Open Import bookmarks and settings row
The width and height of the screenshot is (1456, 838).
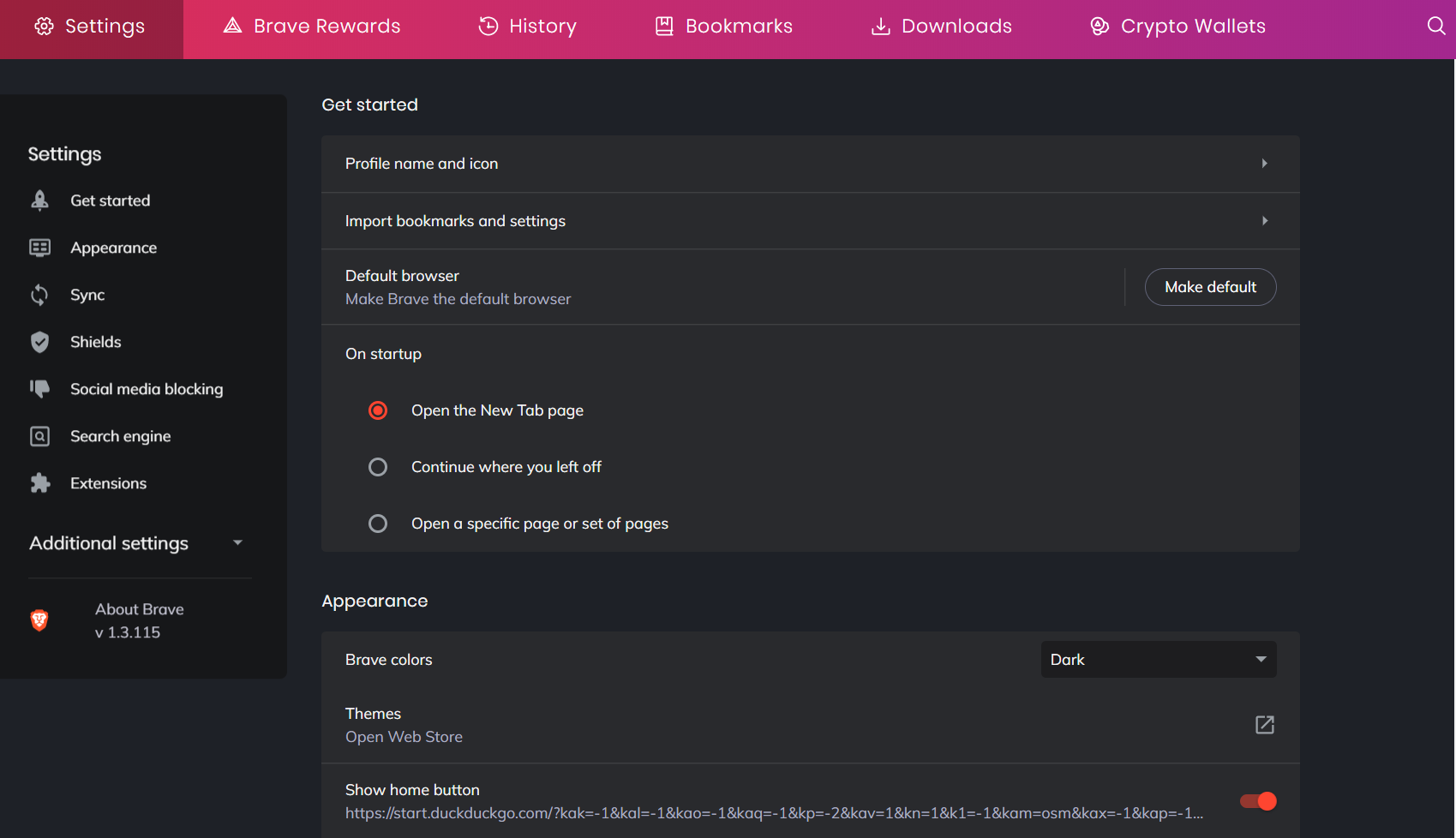(x=809, y=221)
